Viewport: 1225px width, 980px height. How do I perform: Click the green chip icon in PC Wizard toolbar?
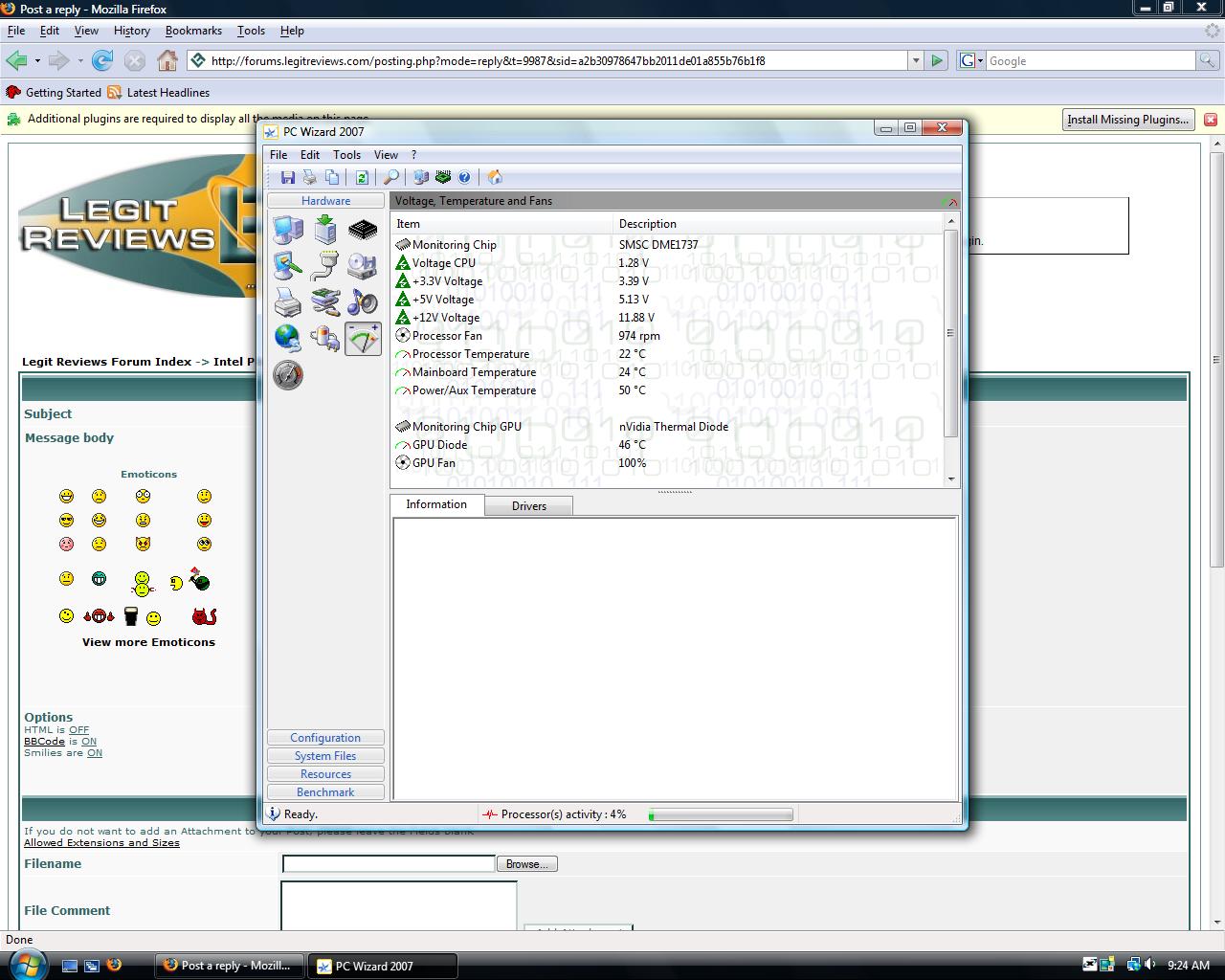coord(442,177)
